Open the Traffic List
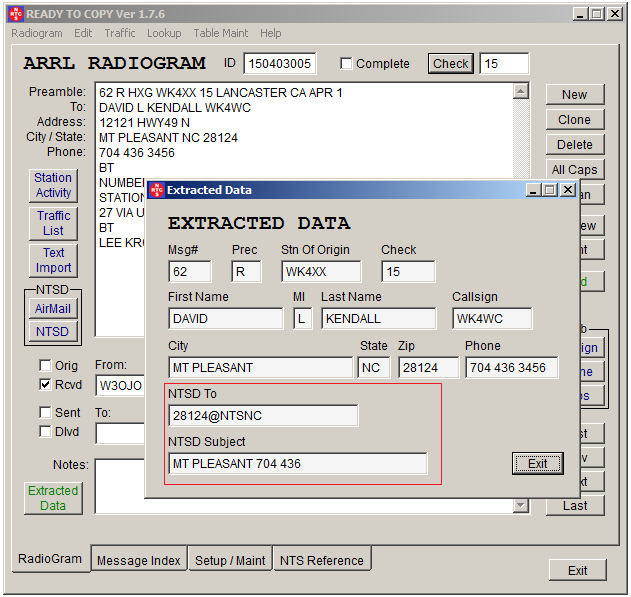Screen dimensions: 631x597 pos(53,223)
